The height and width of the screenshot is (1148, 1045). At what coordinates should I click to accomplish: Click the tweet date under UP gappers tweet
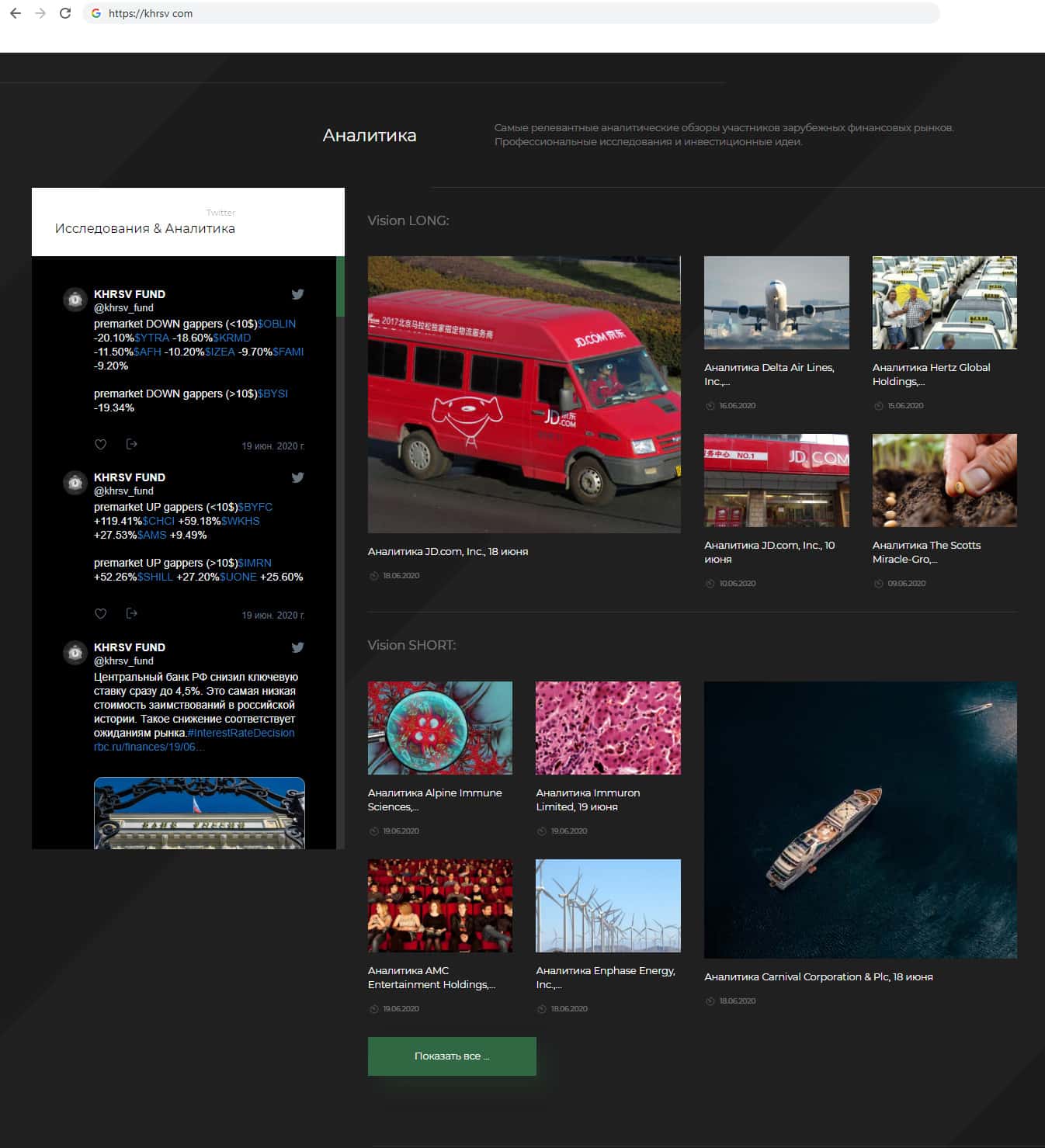273,616
